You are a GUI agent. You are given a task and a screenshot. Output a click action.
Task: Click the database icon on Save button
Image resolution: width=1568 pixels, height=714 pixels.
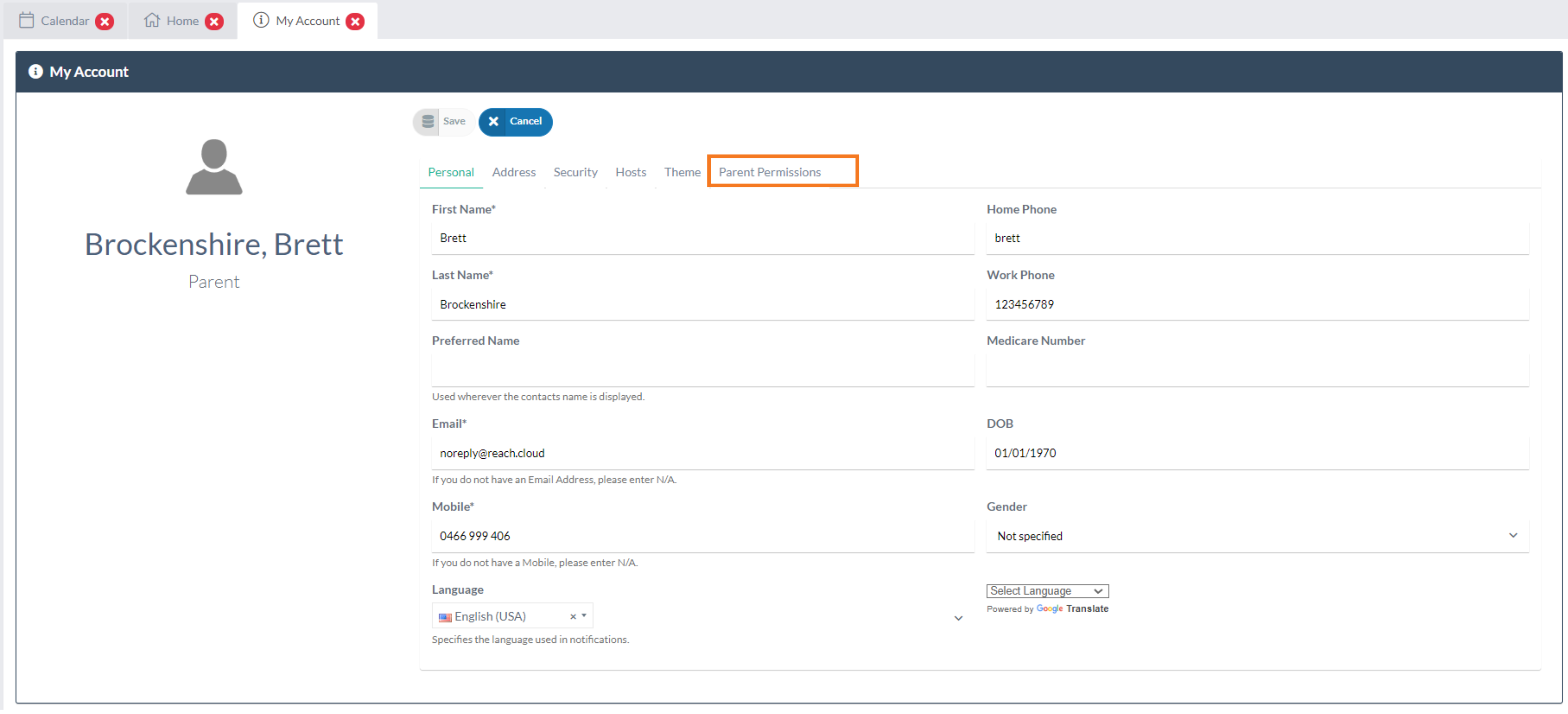click(x=428, y=121)
